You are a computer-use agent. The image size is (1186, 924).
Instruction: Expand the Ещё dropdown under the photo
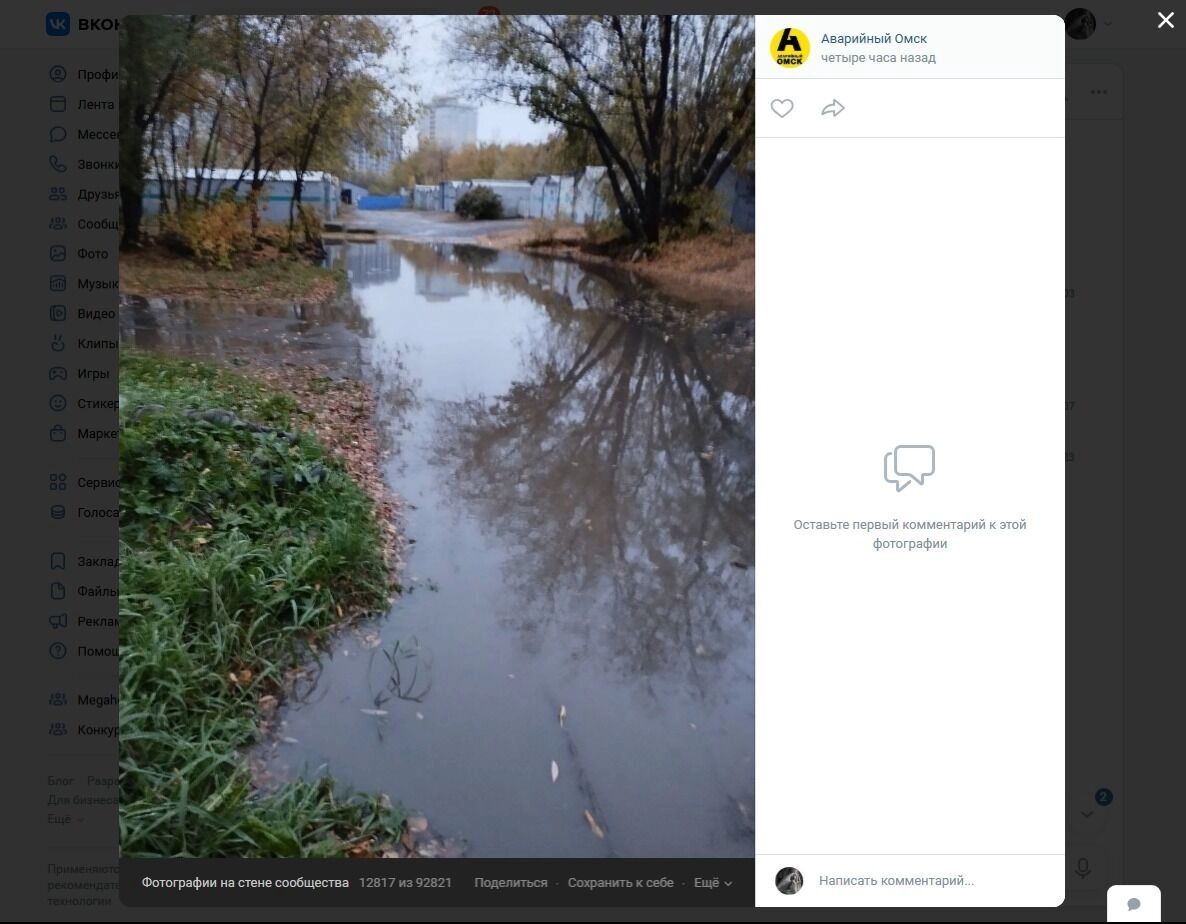pos(712,883)
